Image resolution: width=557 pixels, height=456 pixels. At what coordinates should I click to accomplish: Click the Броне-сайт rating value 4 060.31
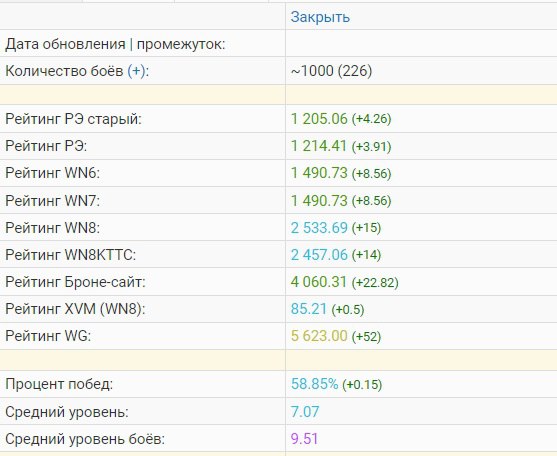click(x=318, y=282)
